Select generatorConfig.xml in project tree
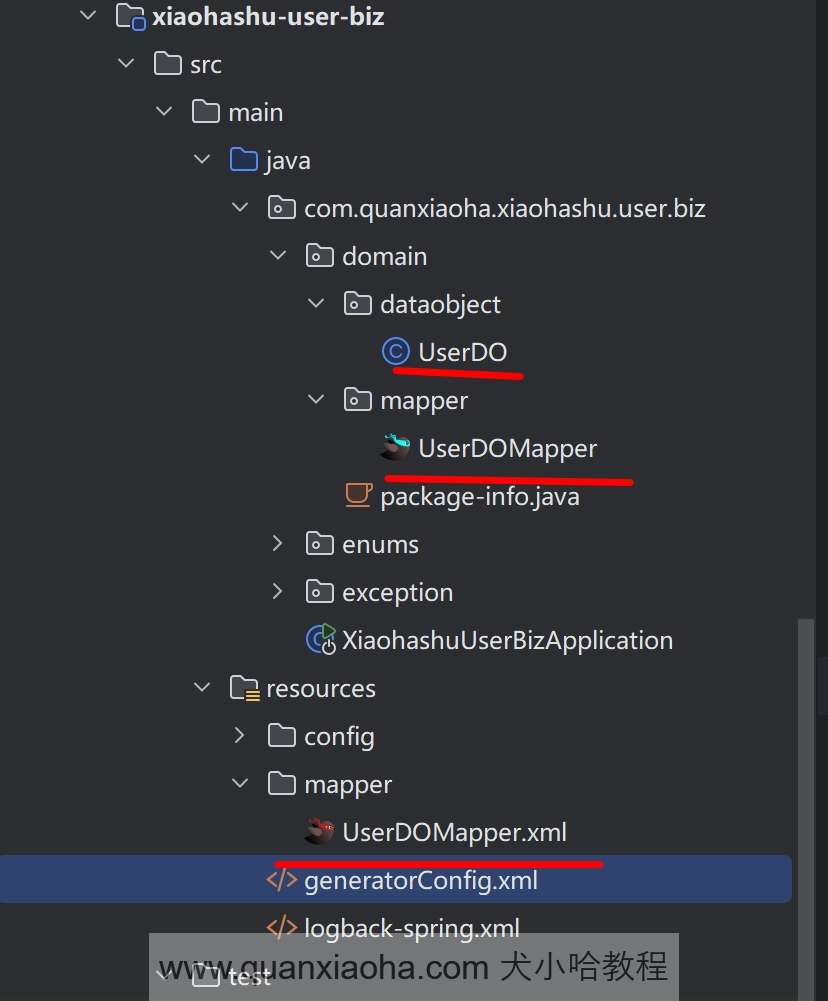 420,880
